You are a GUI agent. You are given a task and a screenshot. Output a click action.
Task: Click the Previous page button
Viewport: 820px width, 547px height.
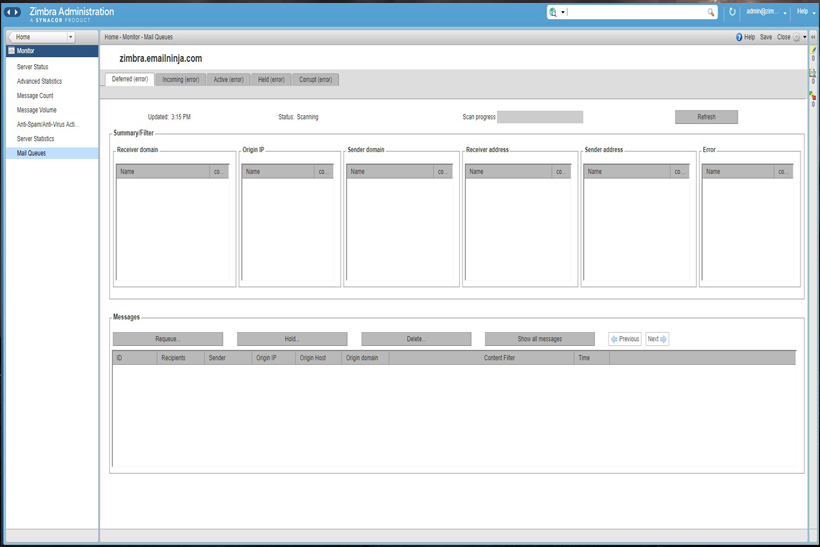[625, 339]
